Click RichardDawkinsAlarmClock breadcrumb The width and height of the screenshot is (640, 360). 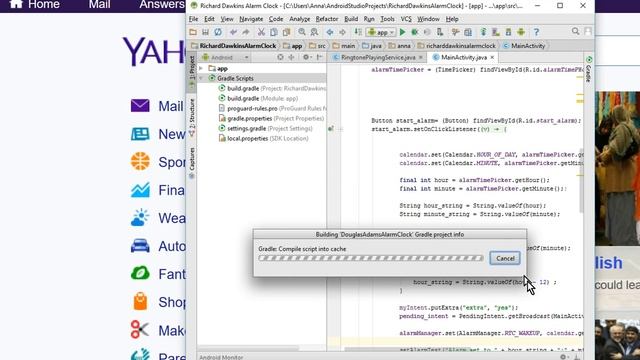(234, 46)
